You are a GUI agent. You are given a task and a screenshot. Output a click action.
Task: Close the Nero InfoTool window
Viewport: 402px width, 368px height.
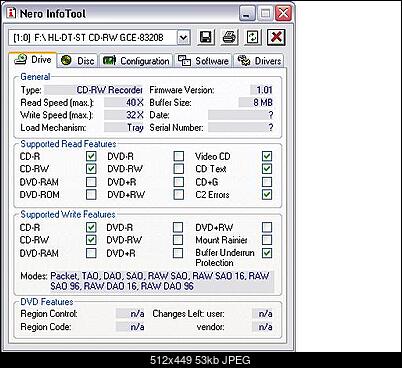click(284, 14)
